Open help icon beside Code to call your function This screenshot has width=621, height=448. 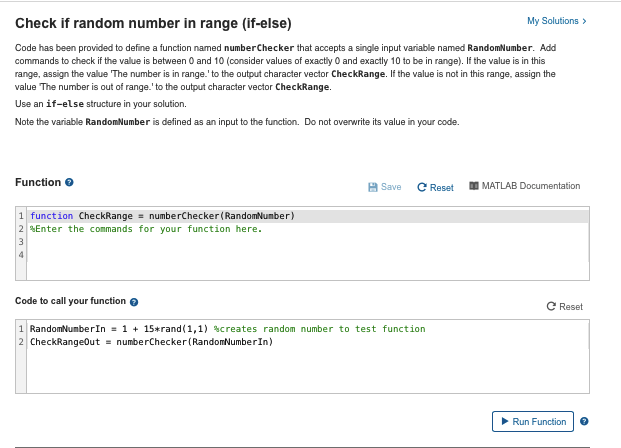click(134, 302)
